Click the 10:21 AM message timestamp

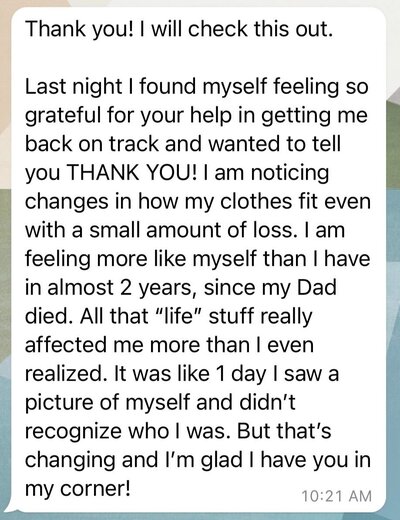click(x=336, y=496)
